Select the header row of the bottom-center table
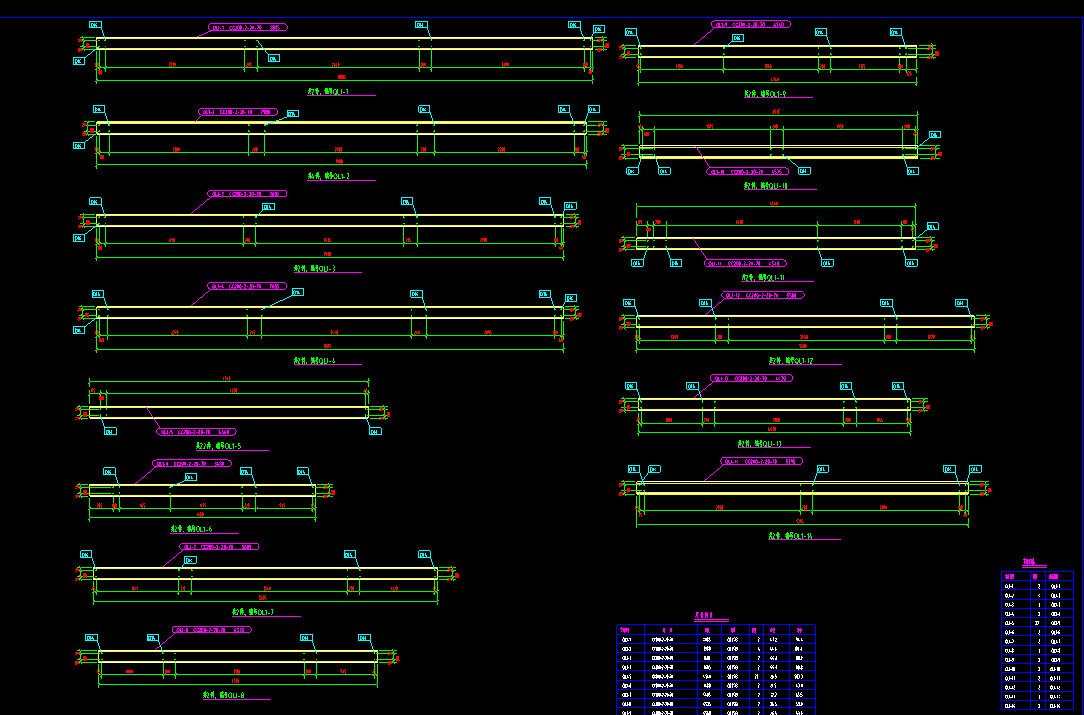This screenshot has width=1084, height=715. tap(715, 629)
